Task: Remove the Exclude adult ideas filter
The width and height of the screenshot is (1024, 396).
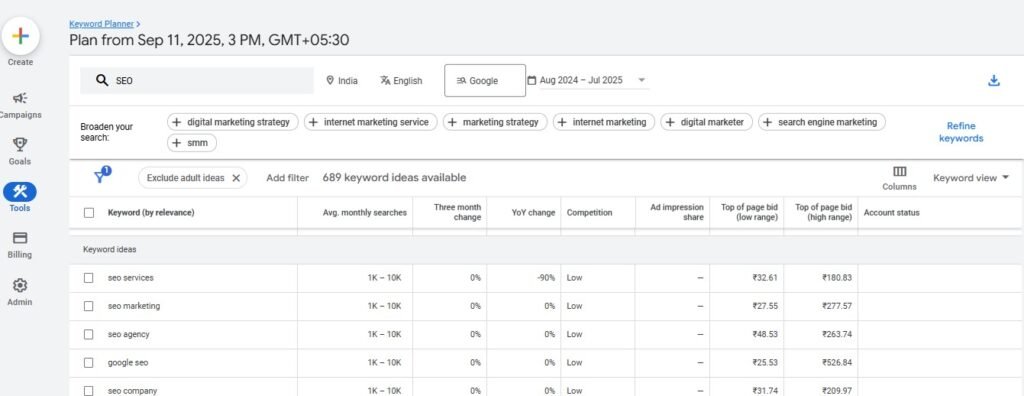Action: [x=236, y=178]
